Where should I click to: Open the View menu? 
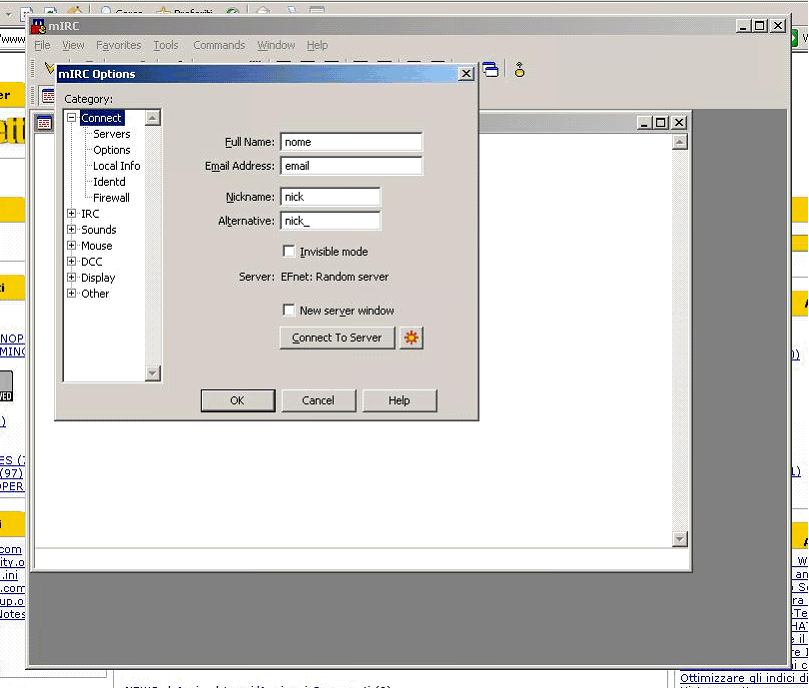click(x=73, y=45)
